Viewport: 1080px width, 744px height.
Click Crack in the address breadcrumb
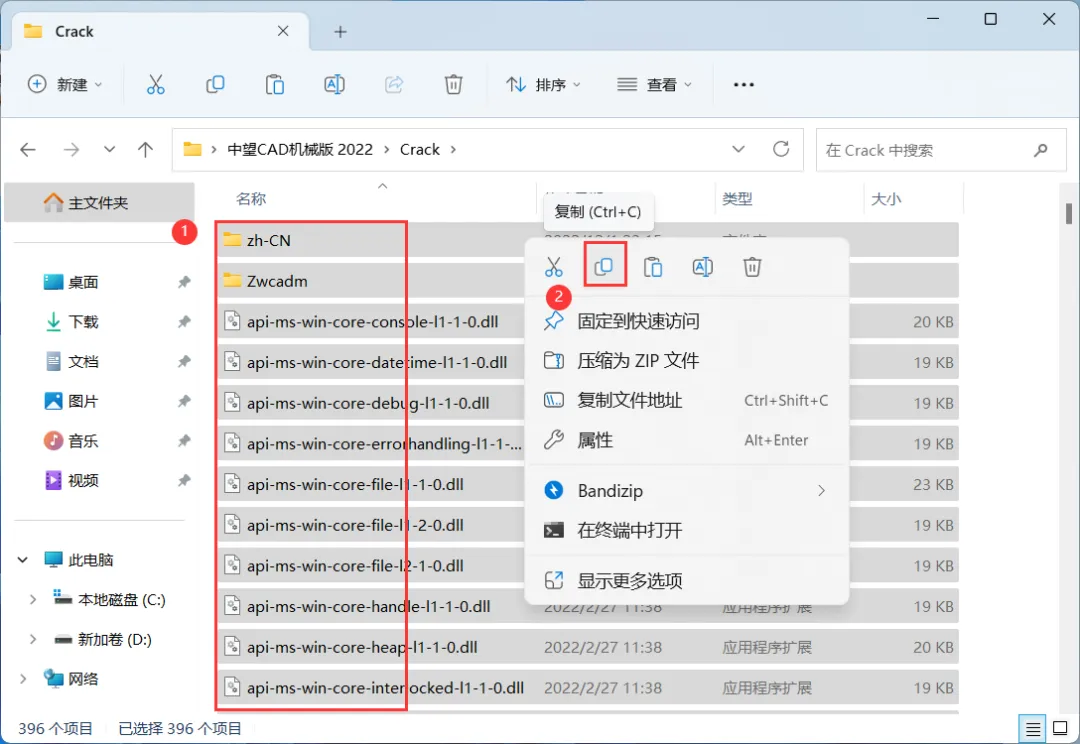419,149
